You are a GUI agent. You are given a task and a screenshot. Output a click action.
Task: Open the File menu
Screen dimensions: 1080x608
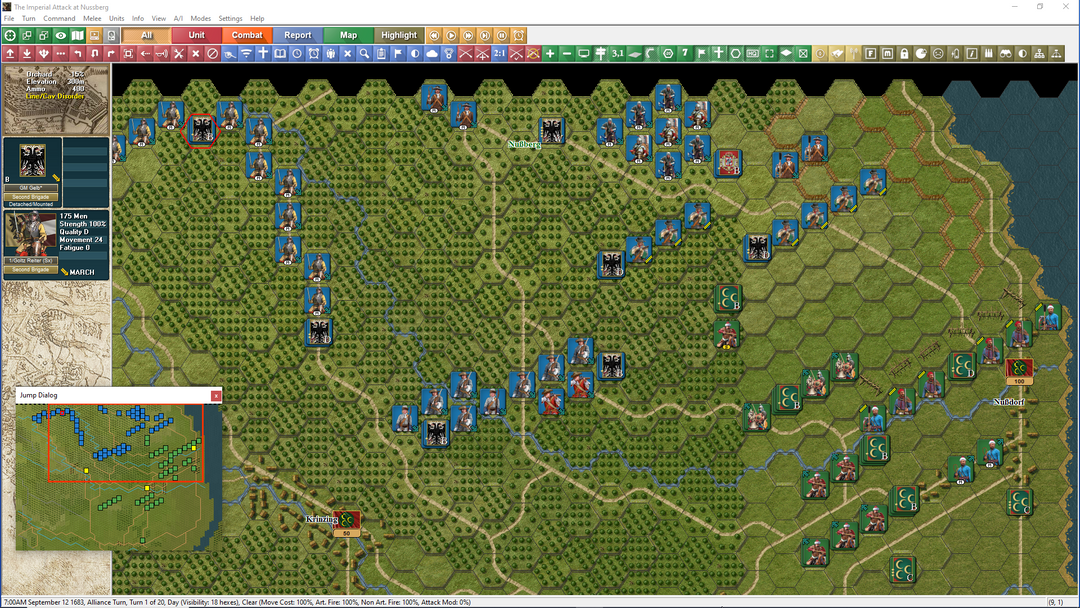tap(9, 19)
